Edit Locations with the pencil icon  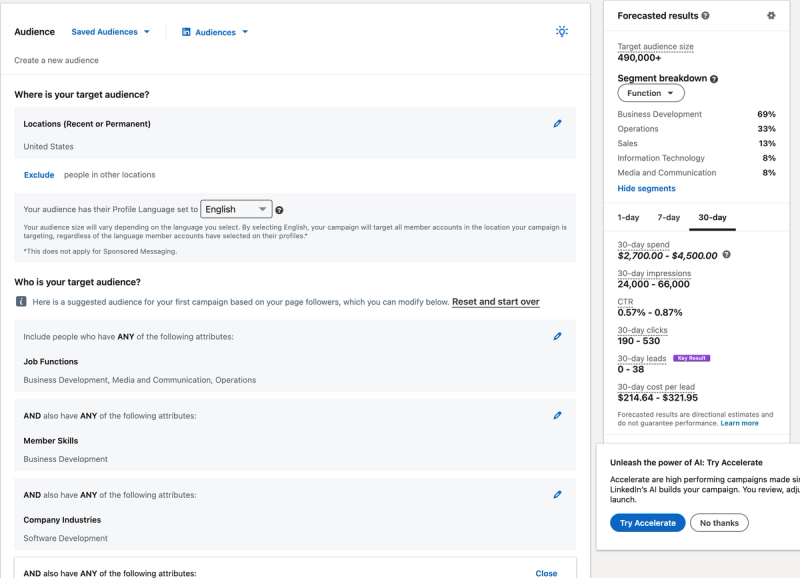(x=558, y=123)
